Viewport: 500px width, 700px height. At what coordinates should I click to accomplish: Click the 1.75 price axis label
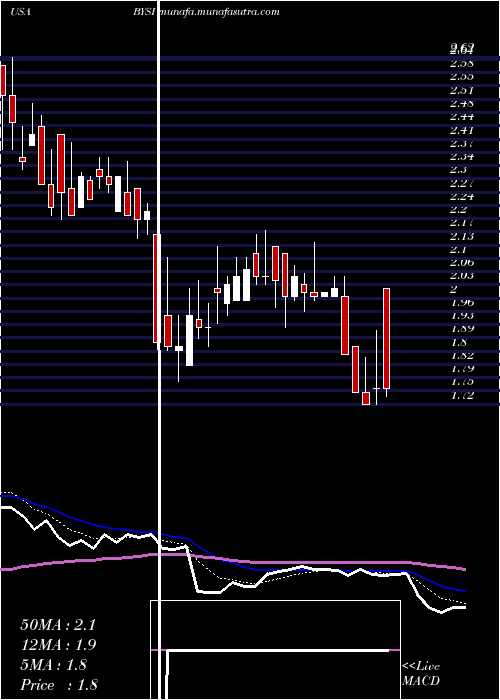pyautogui.click(x=461, y=382)
